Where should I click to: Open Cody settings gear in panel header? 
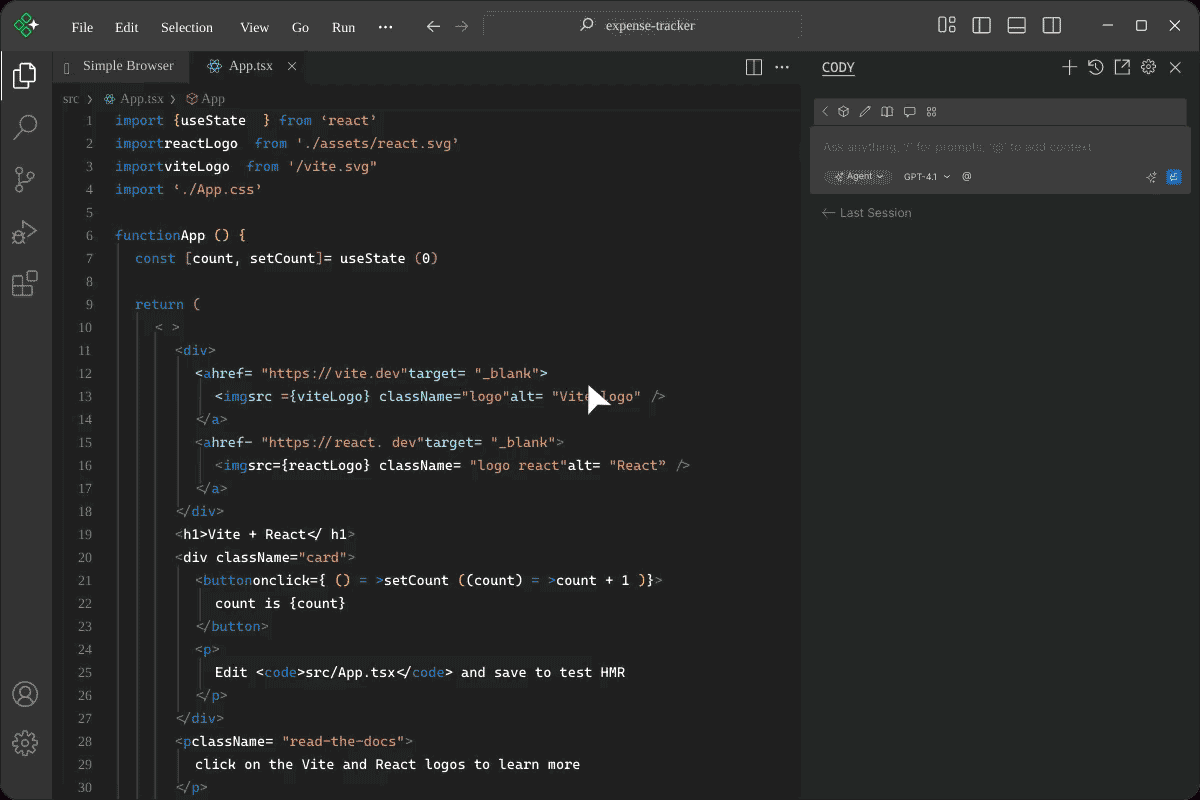[1149, 67]
